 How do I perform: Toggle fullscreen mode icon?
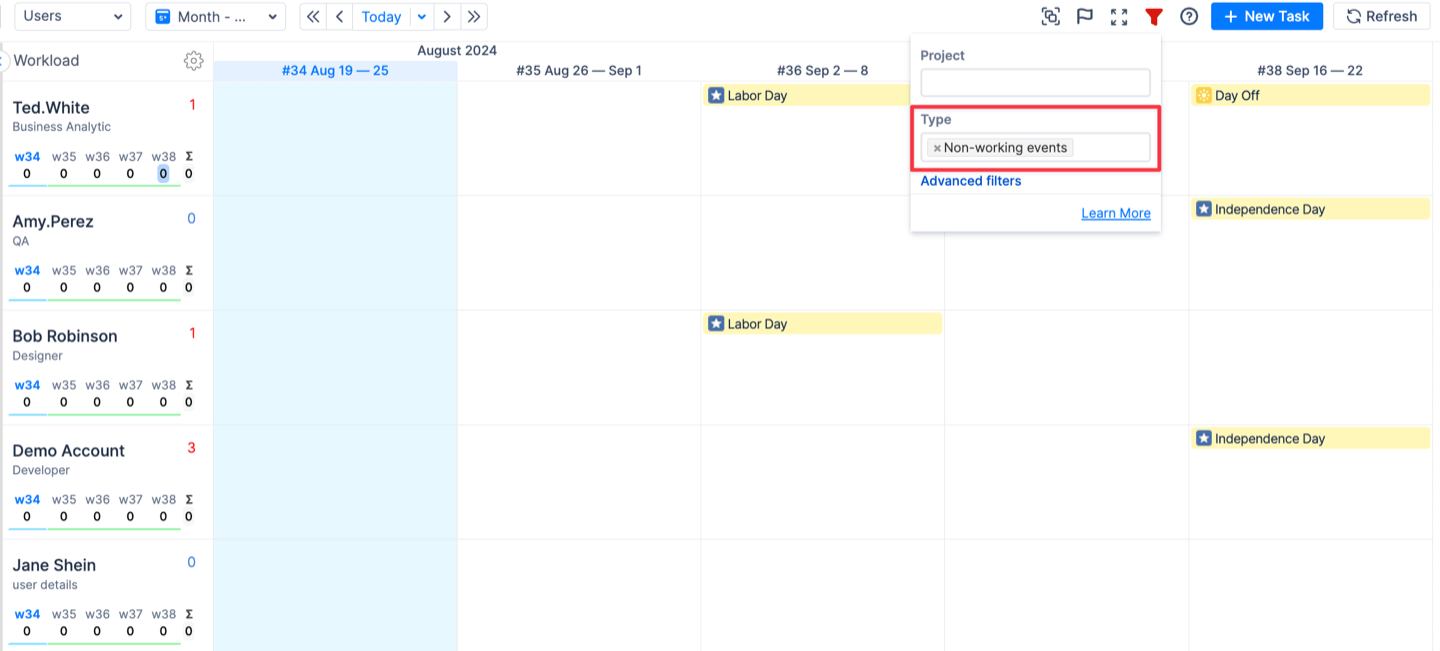click(1119, 16)
